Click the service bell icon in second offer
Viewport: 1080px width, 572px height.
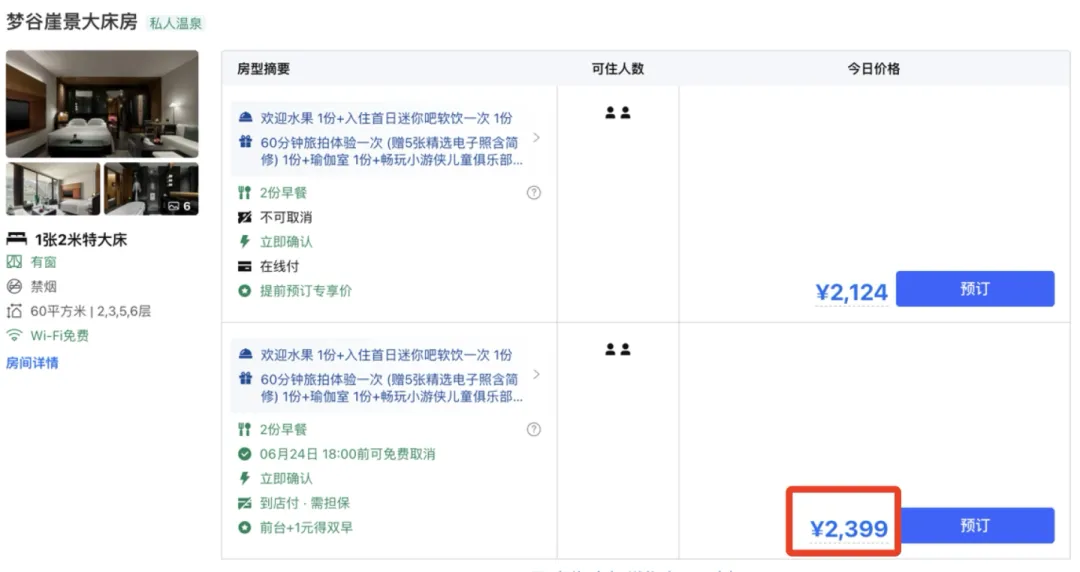(245, 354)
